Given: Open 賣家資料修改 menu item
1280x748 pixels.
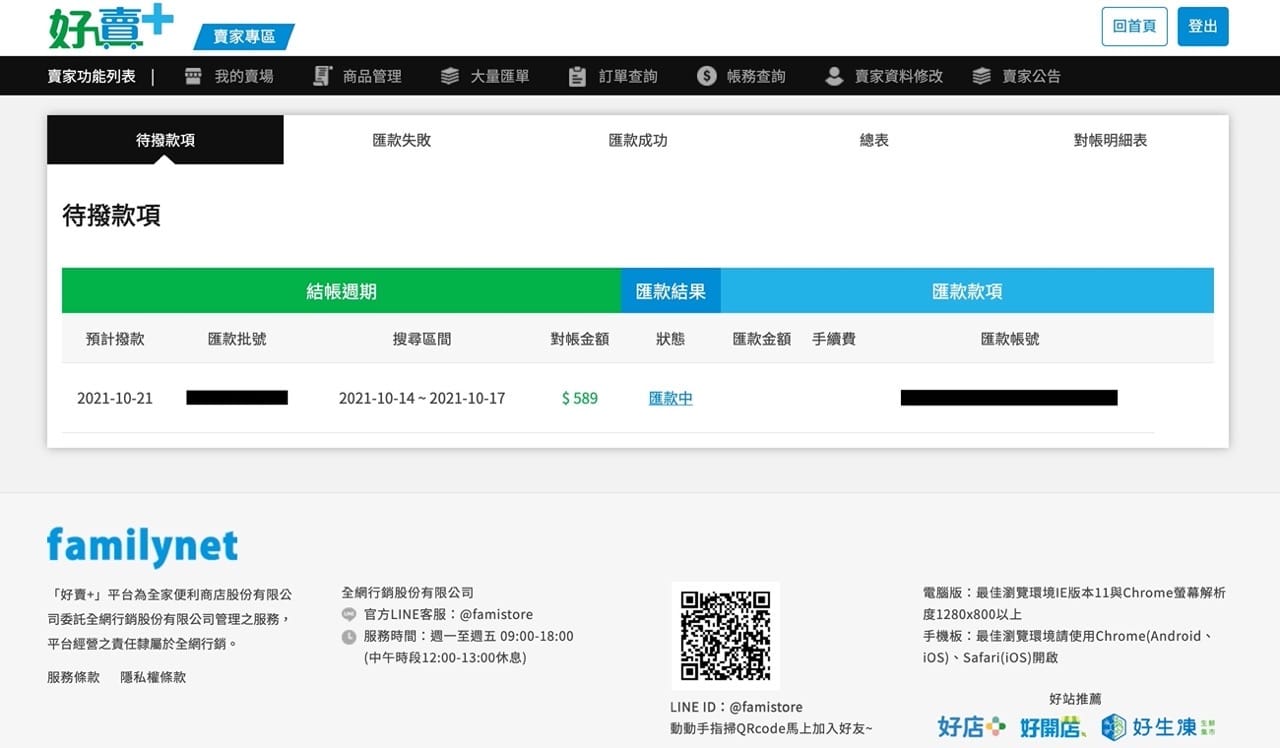Looking at the screenshot, I should [x=899, y=76].
